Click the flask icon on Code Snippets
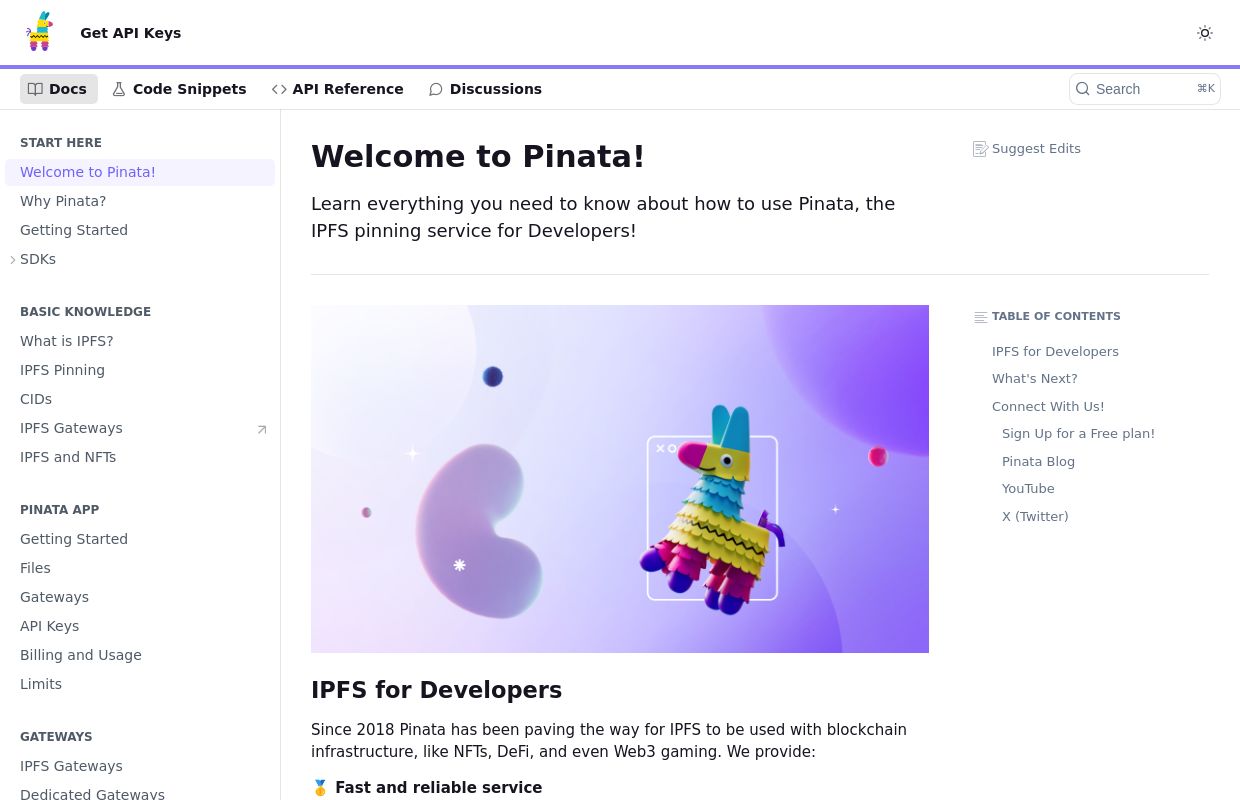Image resolution: width=1240 pixels, height=800 pixels. (119, 89)
